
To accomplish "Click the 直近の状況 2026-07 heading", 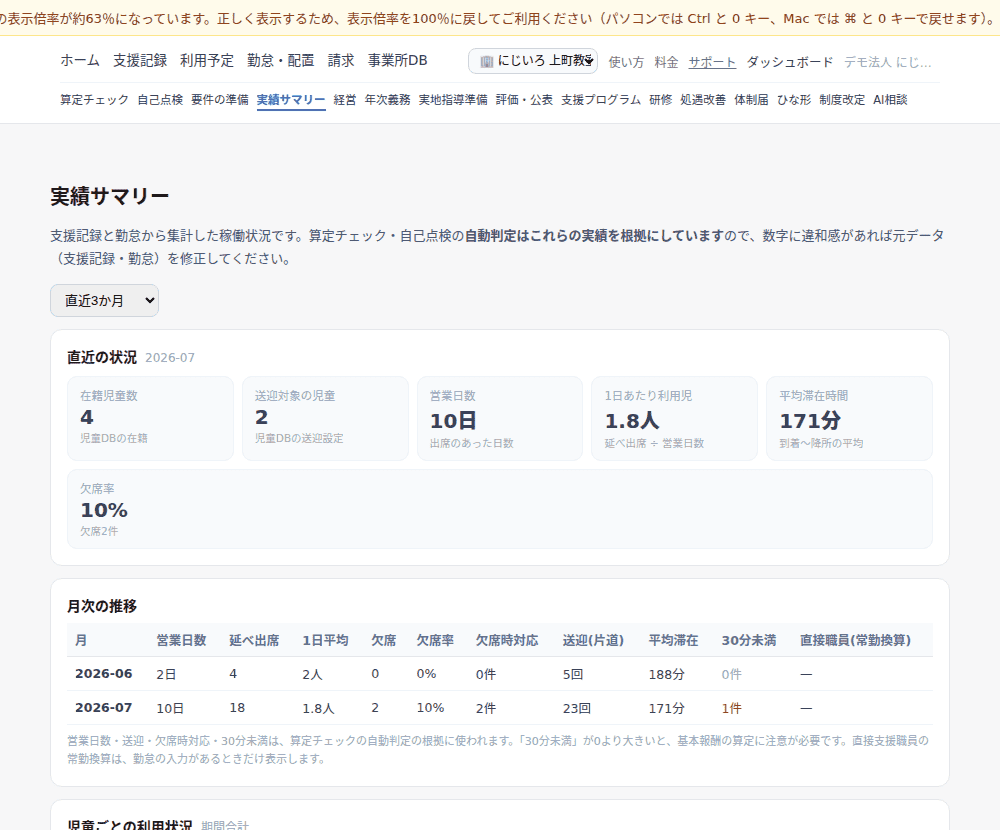I will tap(131, 357).
